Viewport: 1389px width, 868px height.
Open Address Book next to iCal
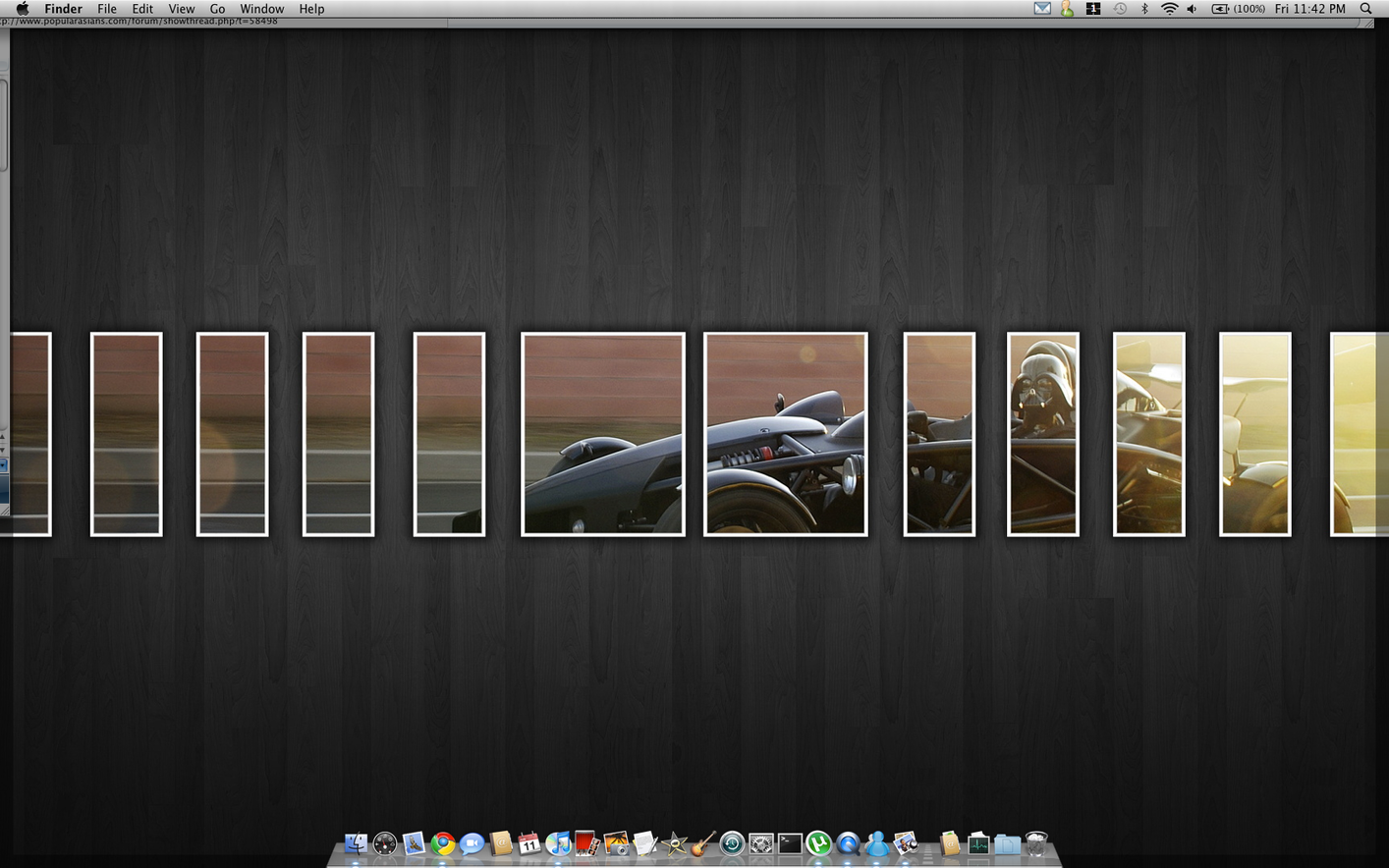pyautogui.click(x=500, y=842)
